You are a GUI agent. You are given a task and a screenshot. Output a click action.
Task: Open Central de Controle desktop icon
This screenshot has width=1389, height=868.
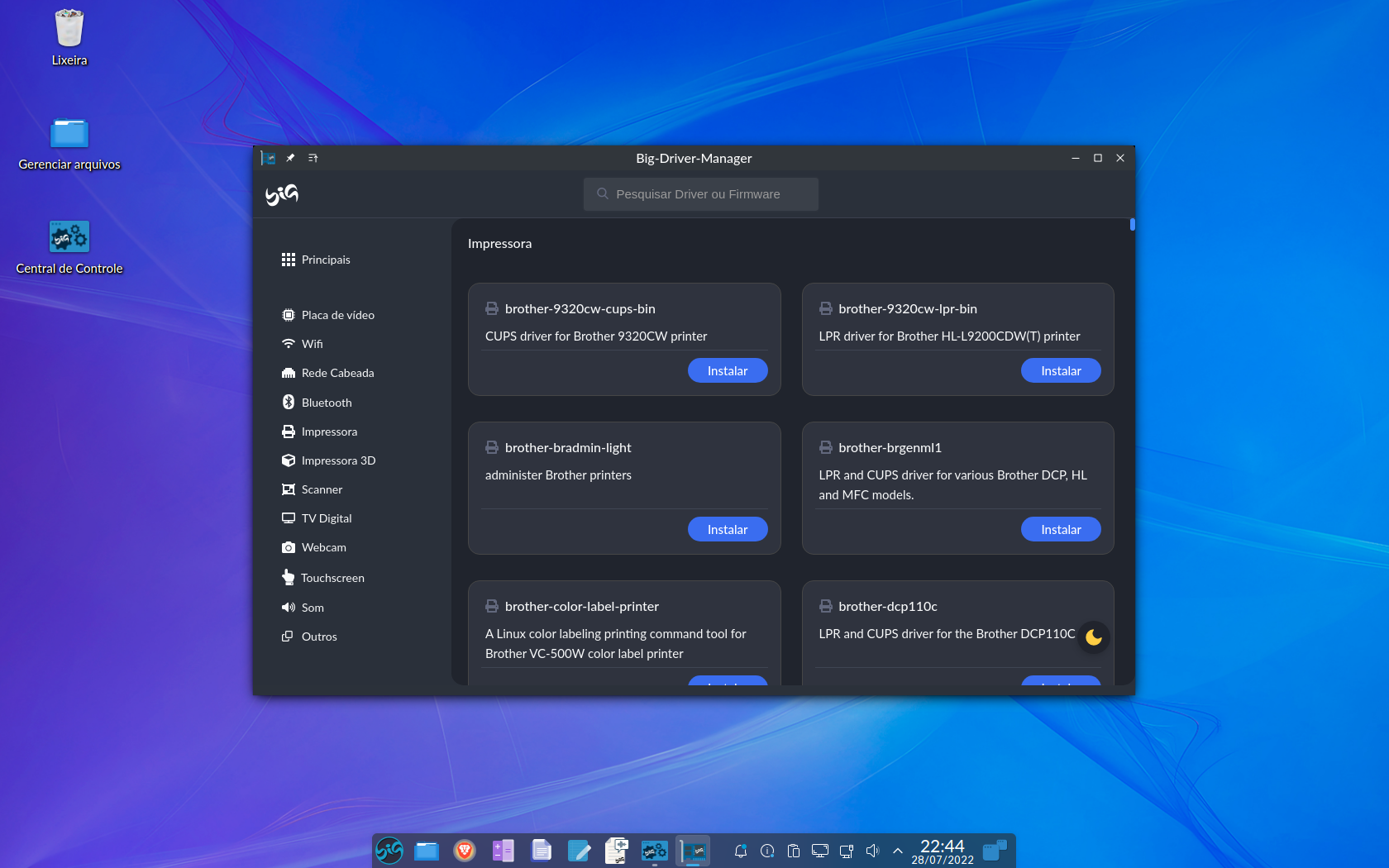[69, 247]
